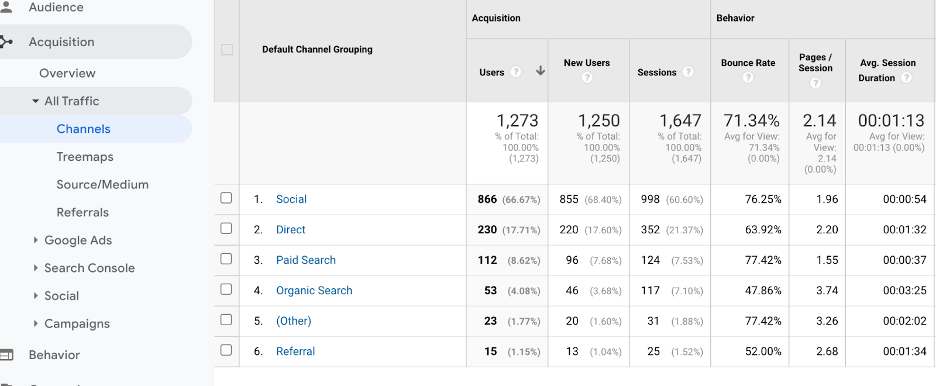
Task: Open the Organic Search channel link
Action: pos(314,291)
